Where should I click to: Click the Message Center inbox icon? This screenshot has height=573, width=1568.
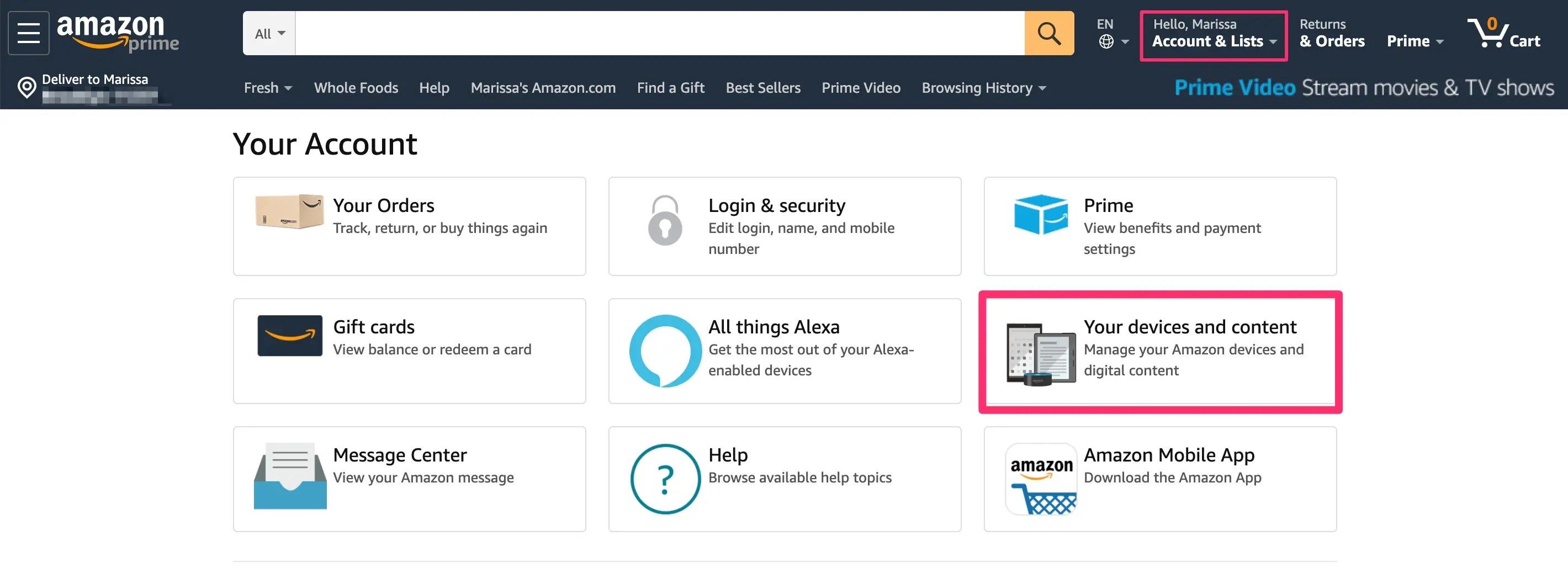point(290,476)
